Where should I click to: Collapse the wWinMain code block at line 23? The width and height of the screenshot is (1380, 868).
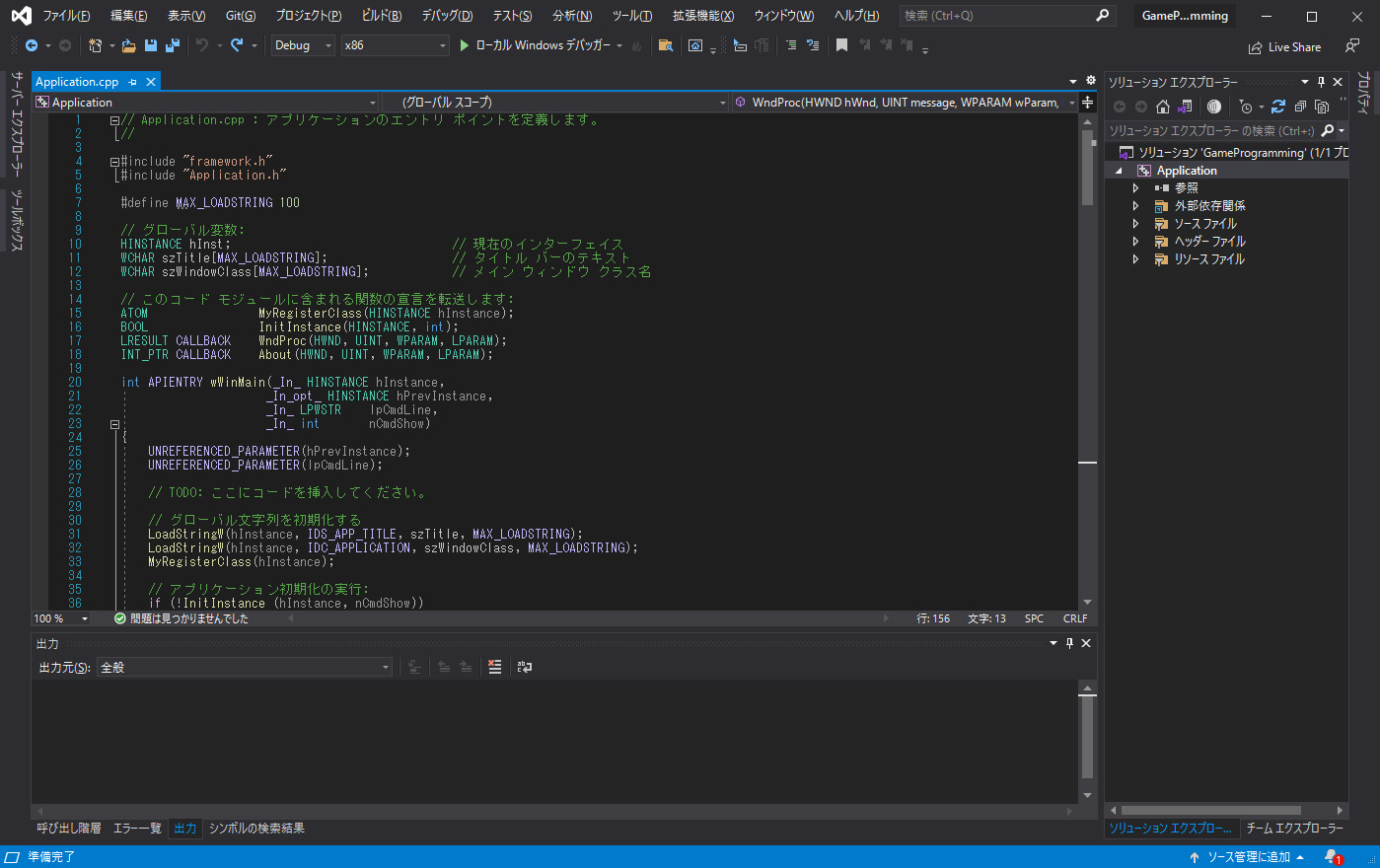click(114, 423)
